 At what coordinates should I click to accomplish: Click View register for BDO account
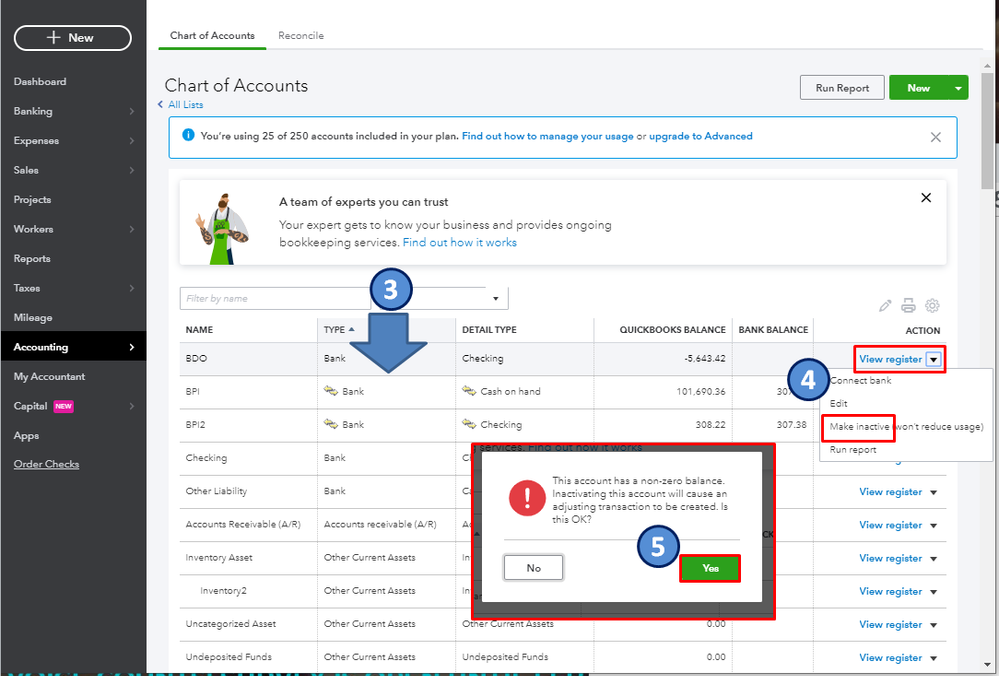[x=890, y=359]
